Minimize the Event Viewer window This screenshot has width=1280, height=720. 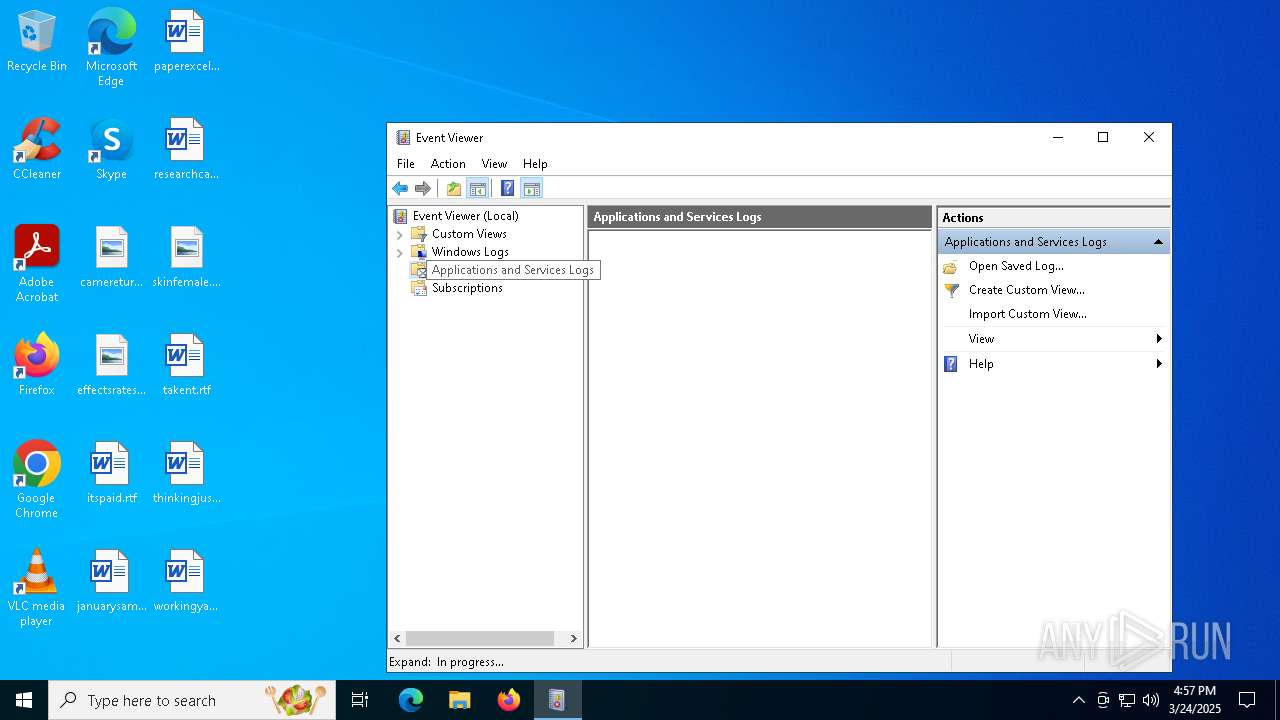click(x=1058, y=138)
